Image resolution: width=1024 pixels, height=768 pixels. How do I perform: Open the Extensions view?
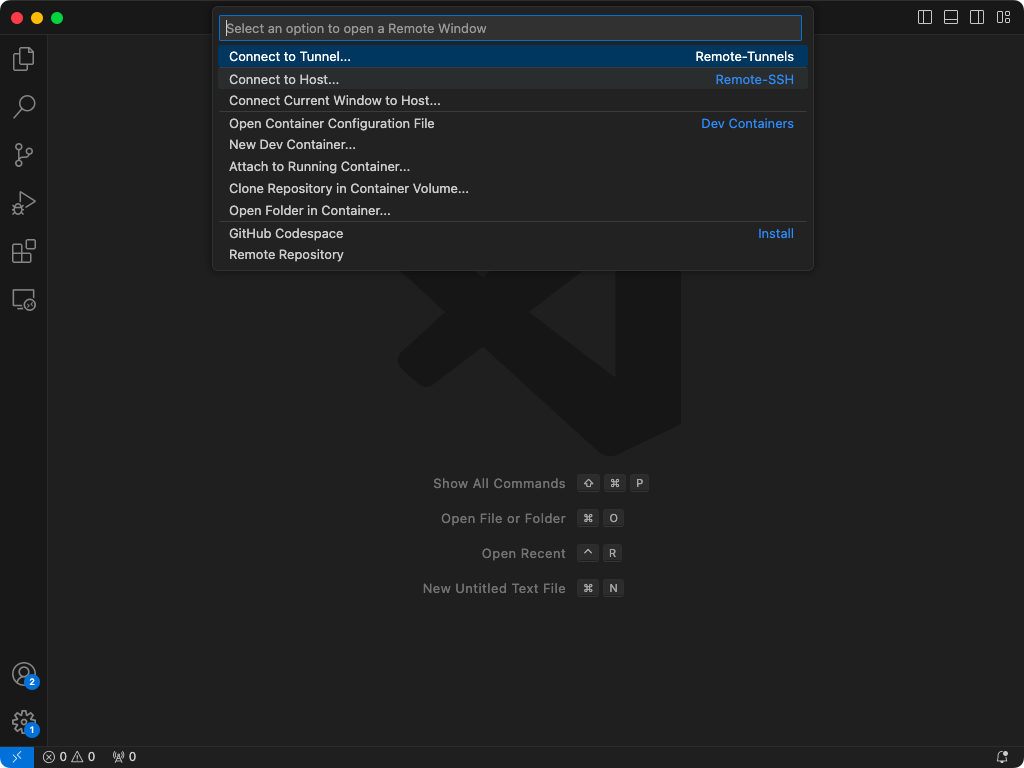(24, 251)
